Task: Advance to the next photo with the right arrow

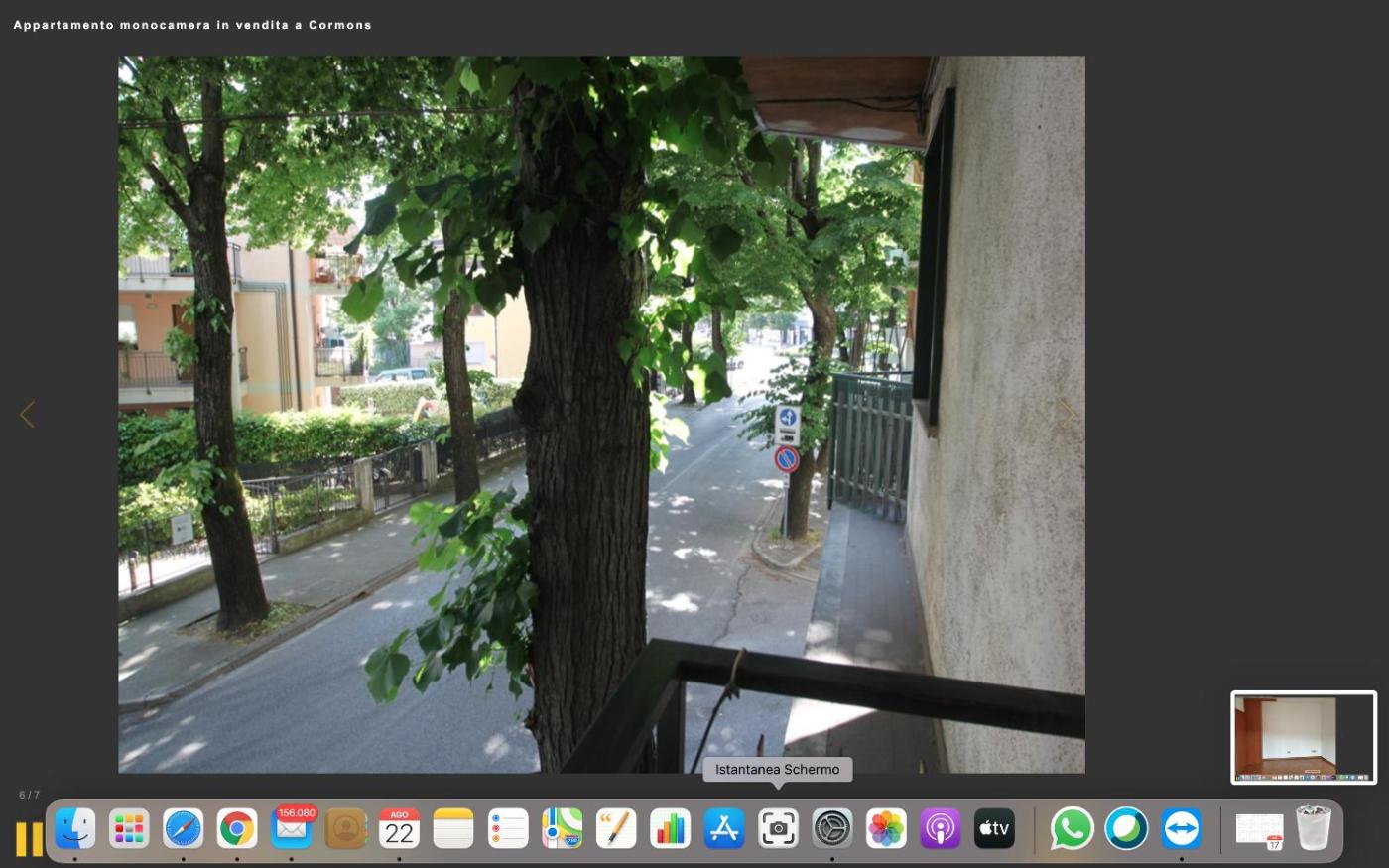Action: 1067,415
